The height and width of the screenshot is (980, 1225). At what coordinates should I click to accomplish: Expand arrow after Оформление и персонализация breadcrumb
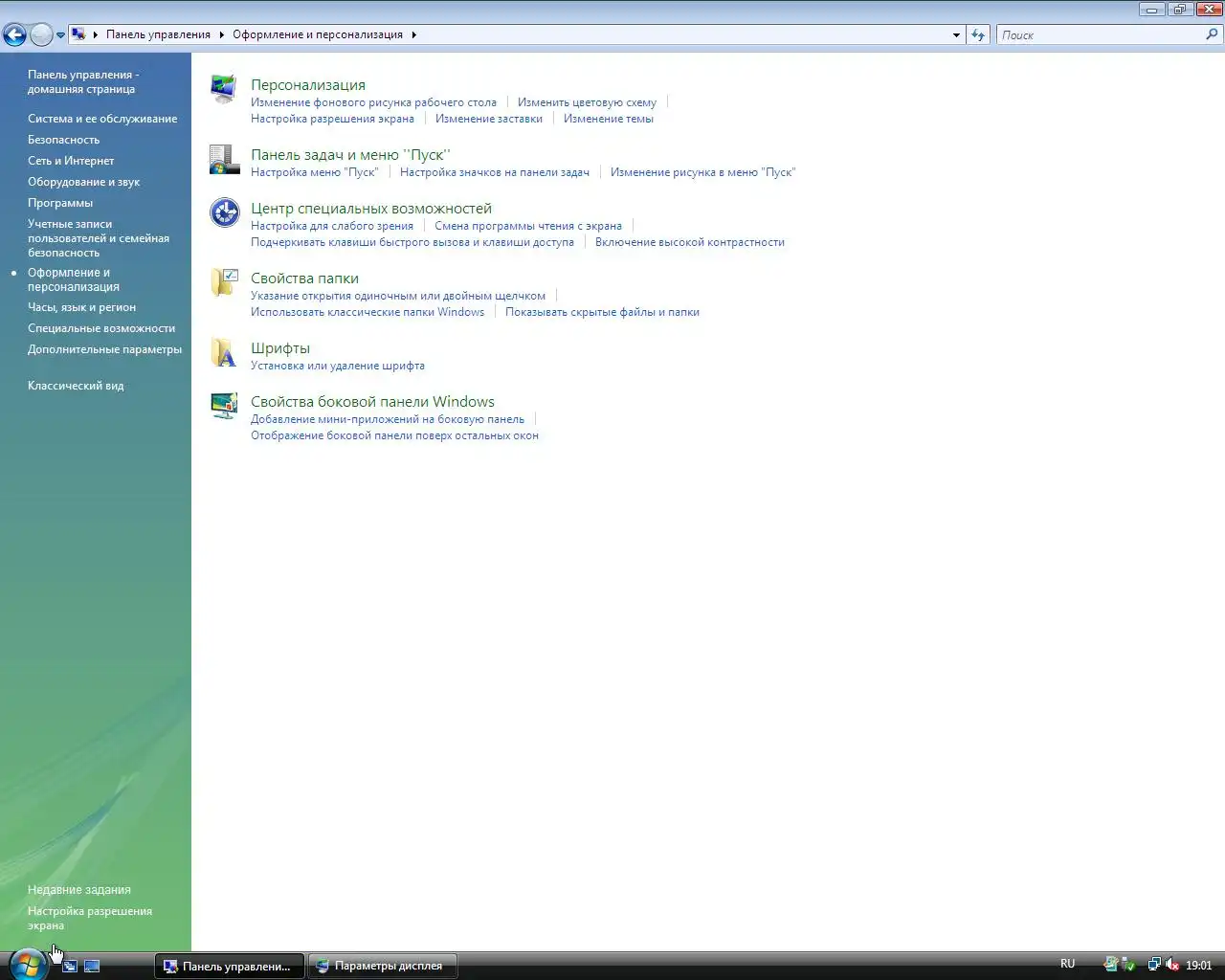coord(413,34)
